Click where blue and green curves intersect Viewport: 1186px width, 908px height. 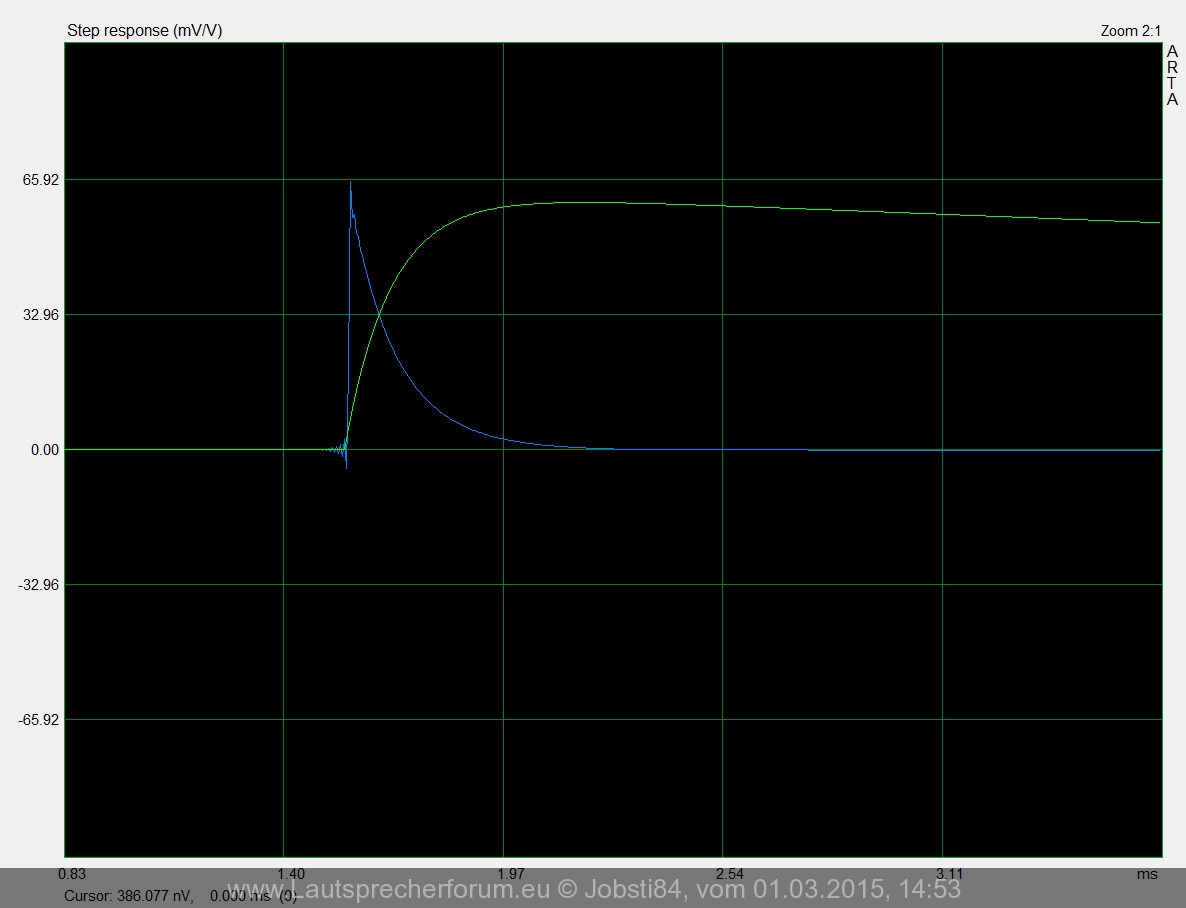point(379,316)
